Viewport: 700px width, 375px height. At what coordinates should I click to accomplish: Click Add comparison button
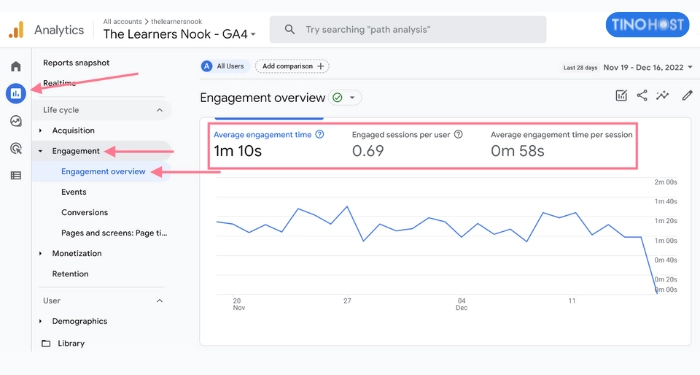(292, 66)
